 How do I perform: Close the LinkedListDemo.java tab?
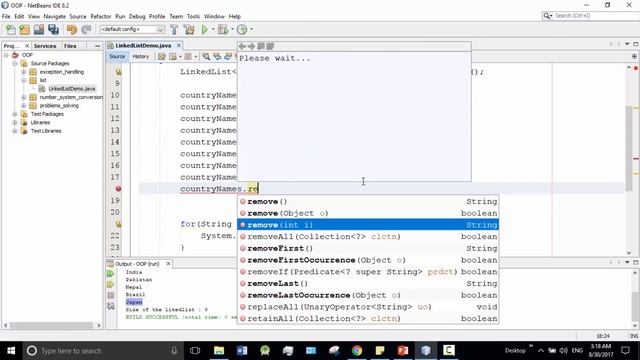tap(178, 46)
